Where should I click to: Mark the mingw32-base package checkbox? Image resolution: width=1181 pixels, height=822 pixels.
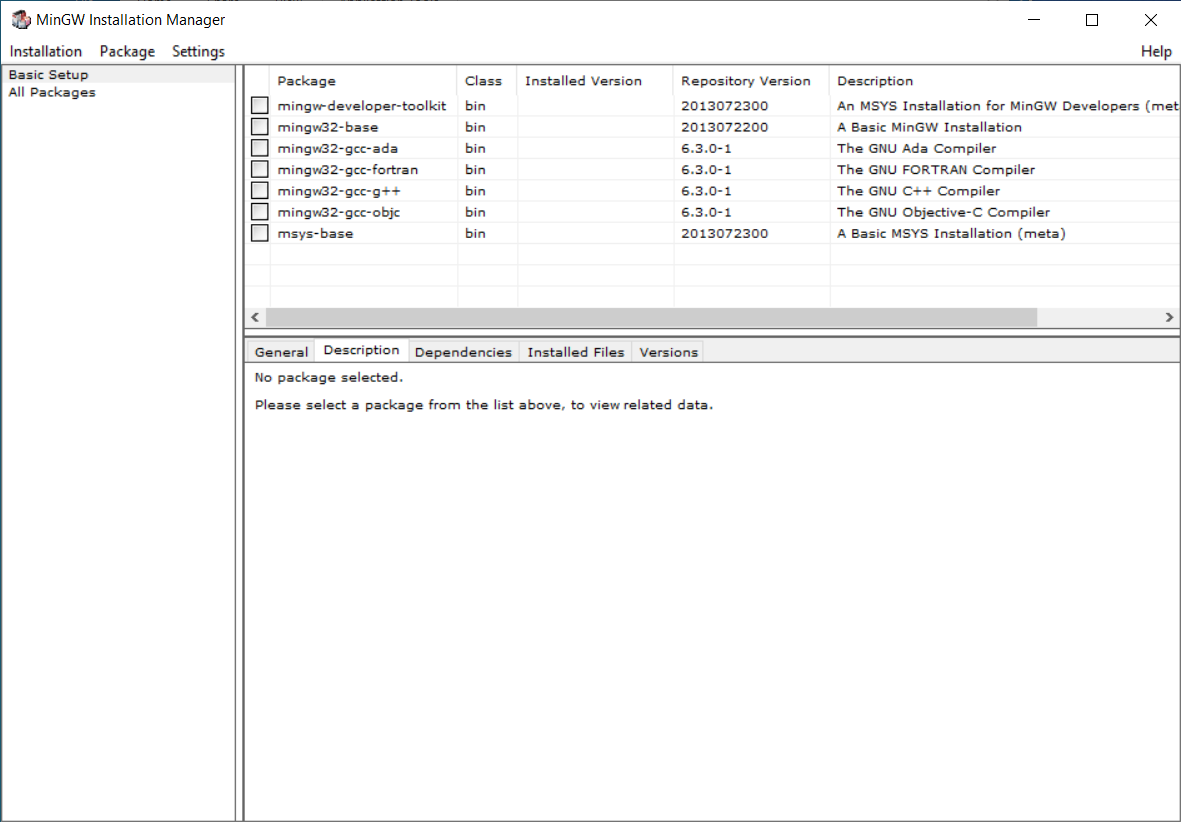pyautogui.click(x=260, y=127)
